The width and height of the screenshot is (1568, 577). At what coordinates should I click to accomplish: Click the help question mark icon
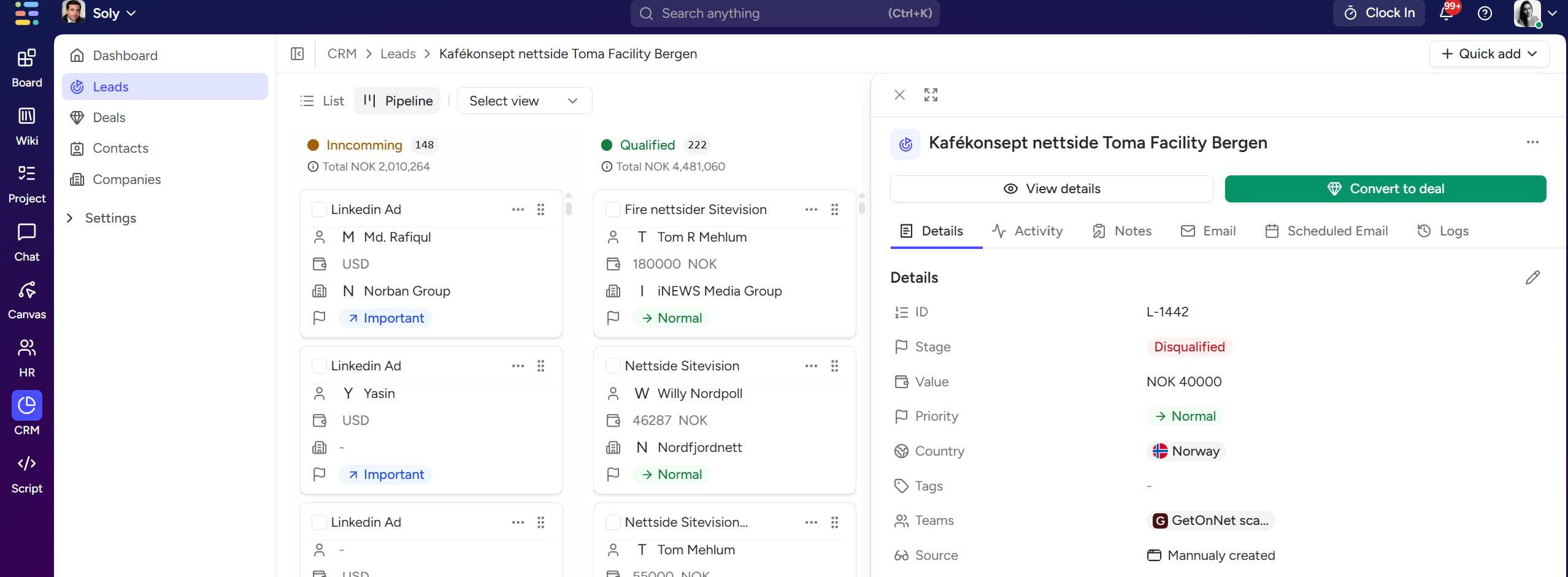(1485, 13)
